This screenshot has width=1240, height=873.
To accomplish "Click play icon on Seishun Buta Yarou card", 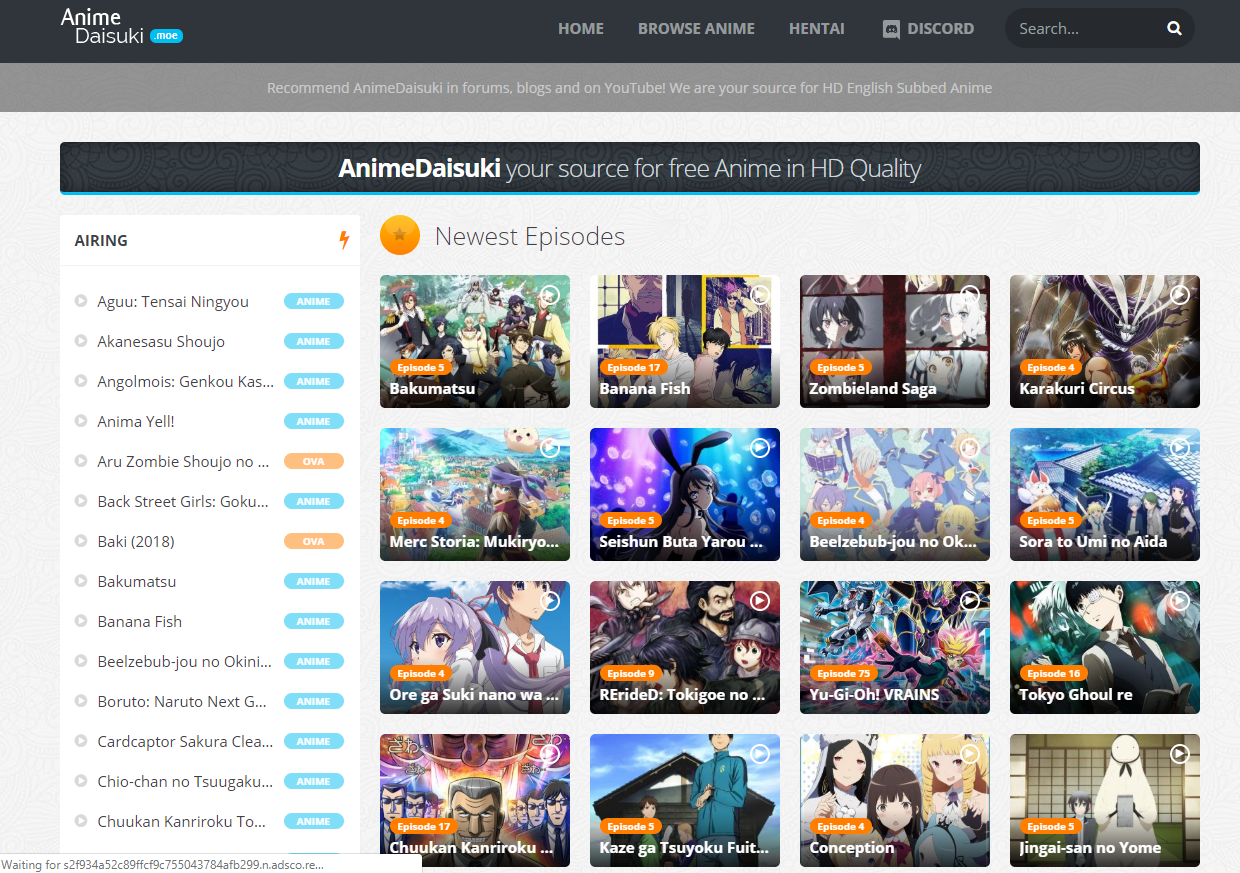I will click(x=760, y=448).
